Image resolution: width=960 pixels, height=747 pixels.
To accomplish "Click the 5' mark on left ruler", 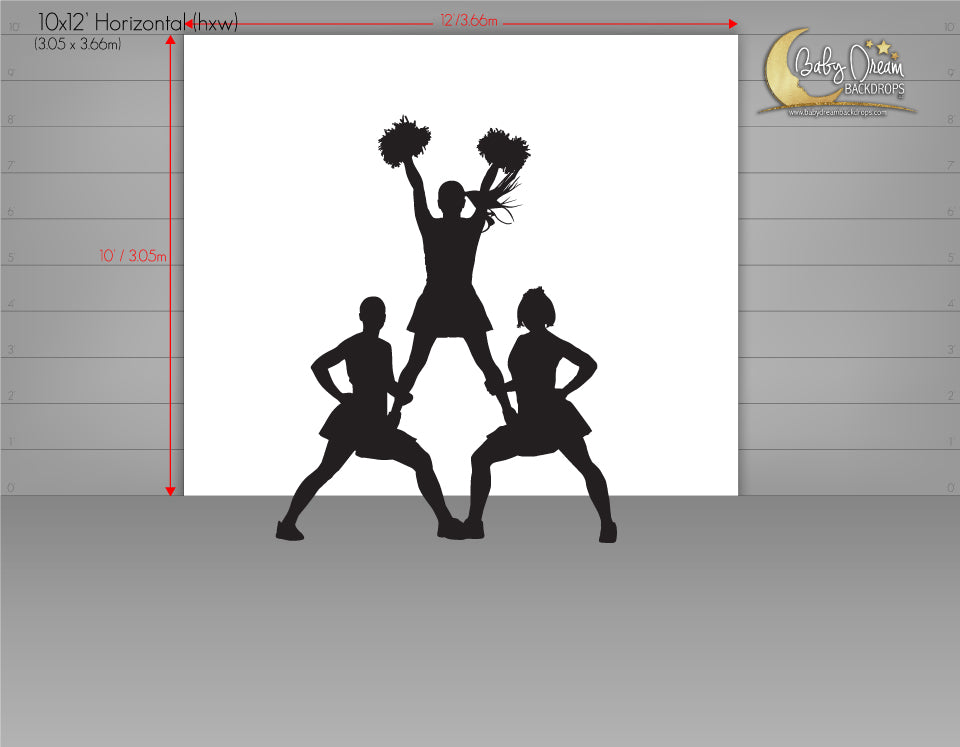I will point(11,258).
